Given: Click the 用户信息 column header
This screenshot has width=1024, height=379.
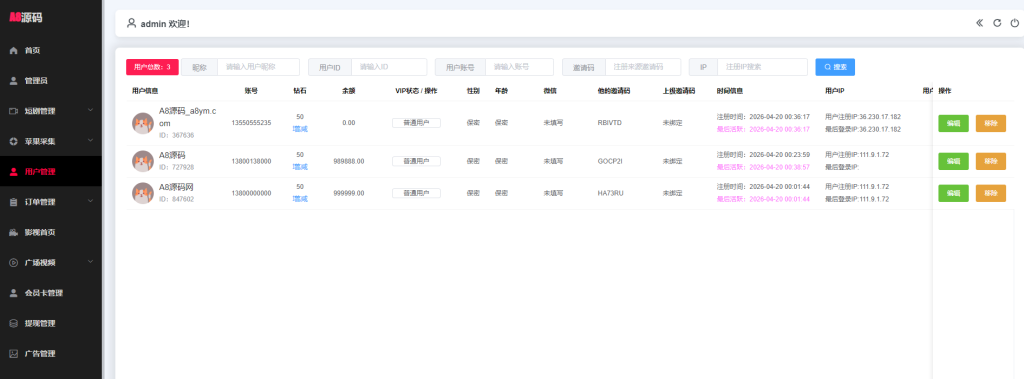Looking at the screenshot, I should (x=145, y=91).
